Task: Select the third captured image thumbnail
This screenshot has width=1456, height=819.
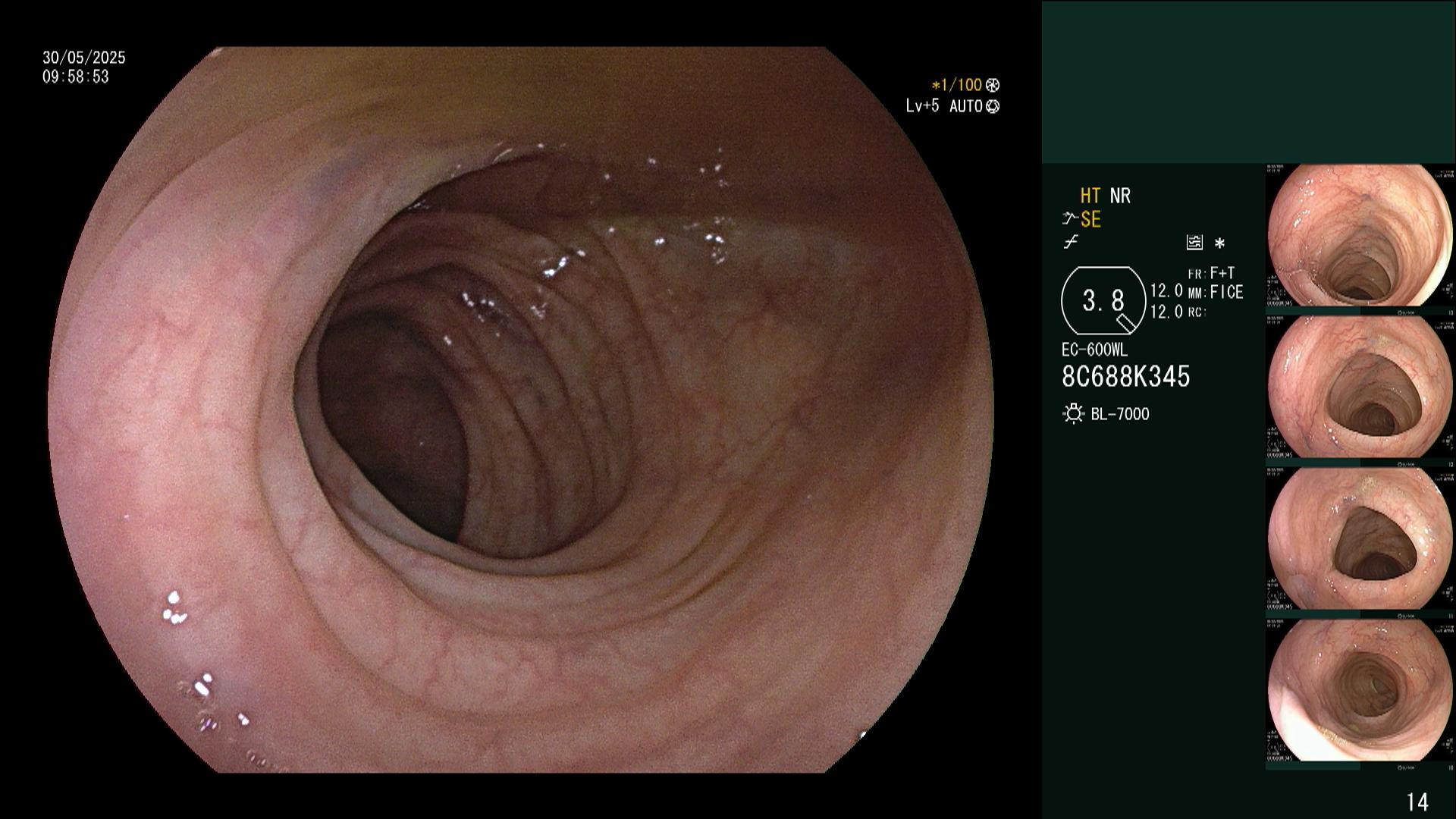Action: point(1360,539)
